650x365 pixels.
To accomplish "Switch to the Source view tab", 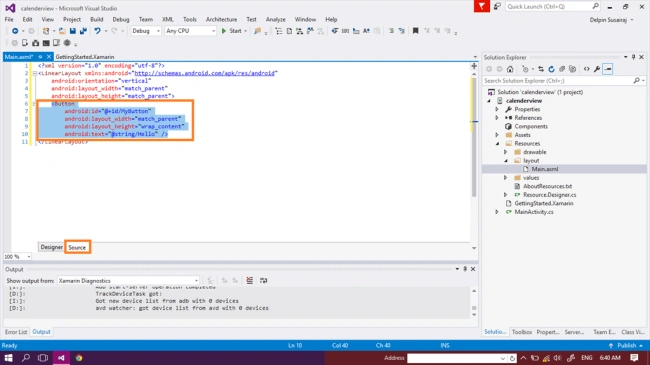I will [x=77, y=247].
